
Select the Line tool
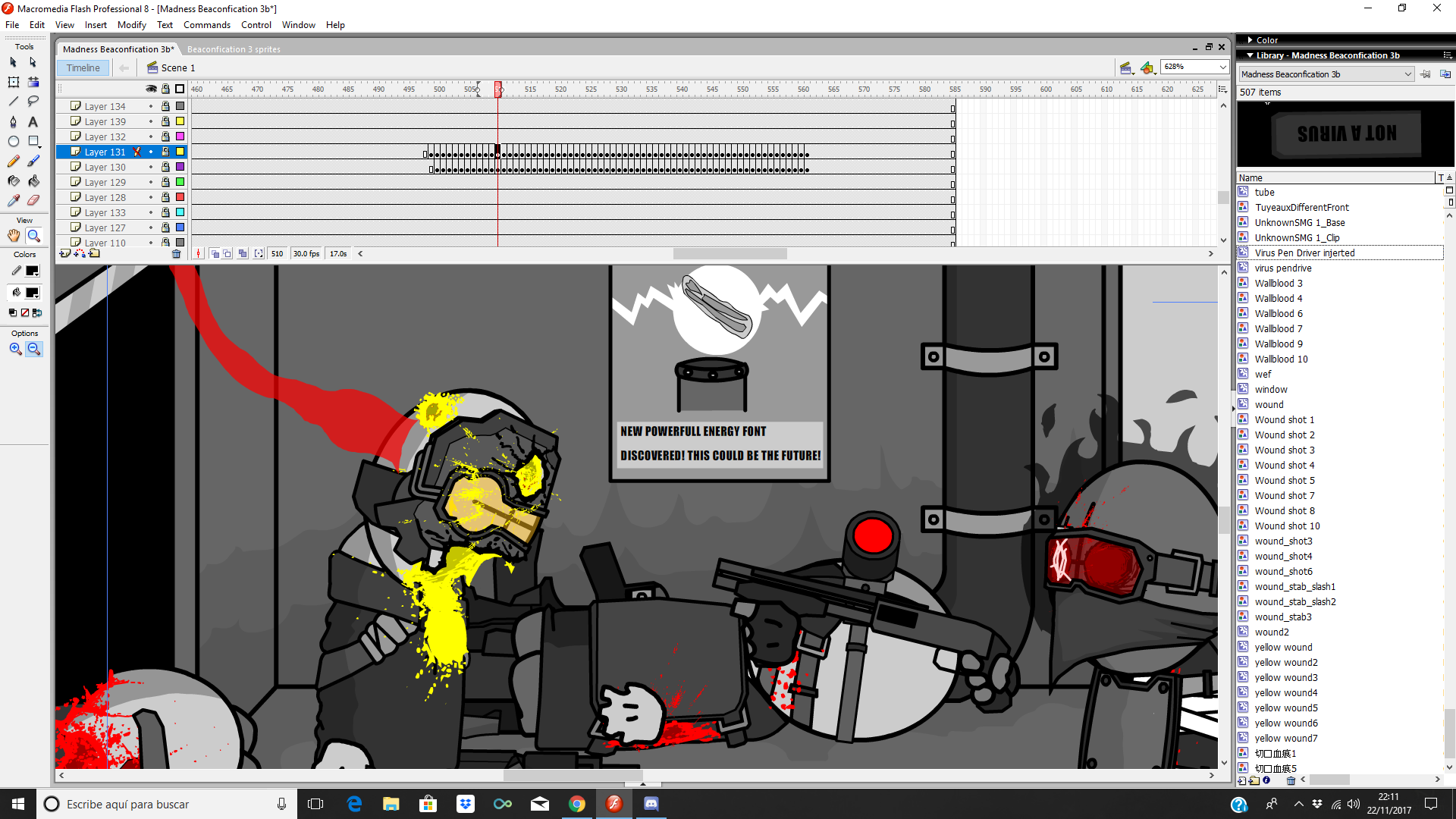(13, 102)
